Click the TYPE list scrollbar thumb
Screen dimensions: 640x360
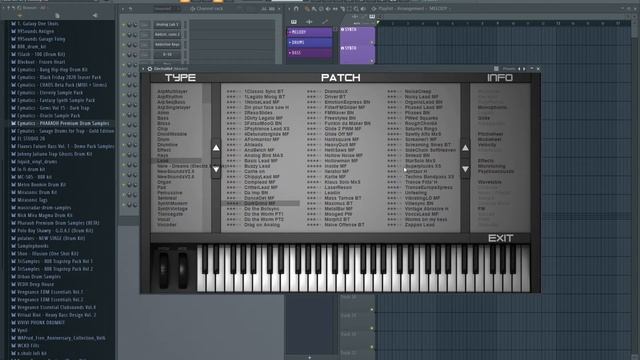(207, 94)
